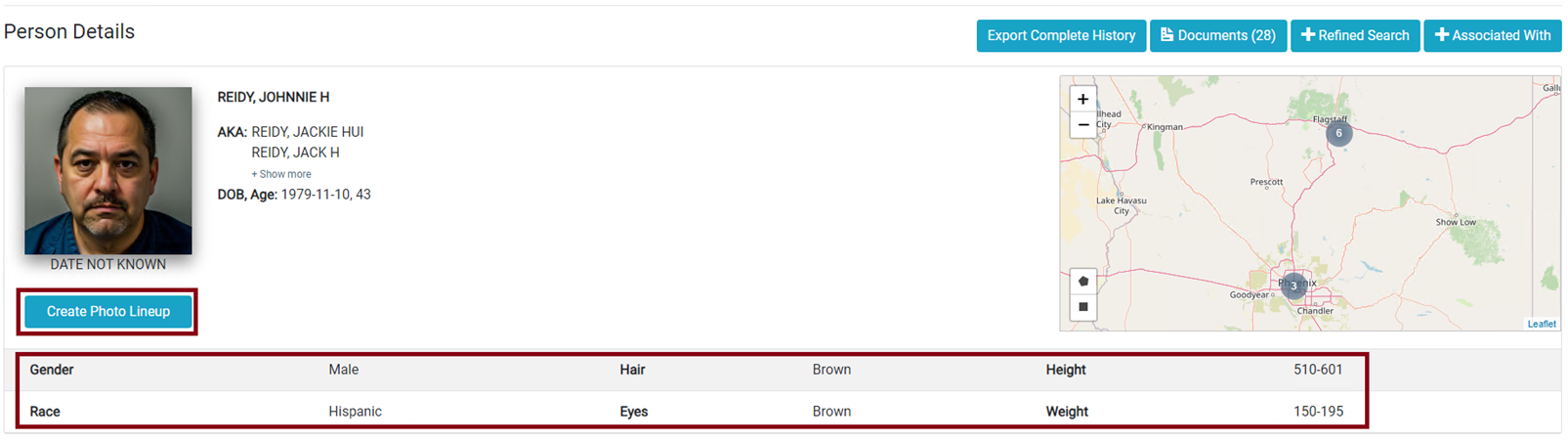
Task: Zoom in on the map
Action: point(1082,99)
